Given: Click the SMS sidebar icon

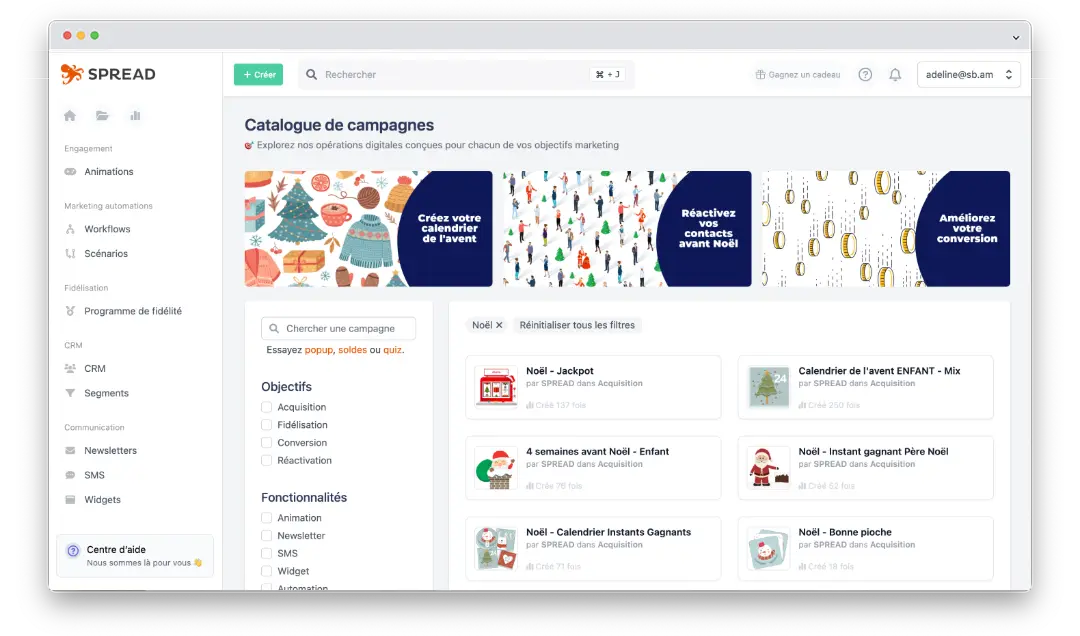Looking at the screenshot, I should pos(69,474).
